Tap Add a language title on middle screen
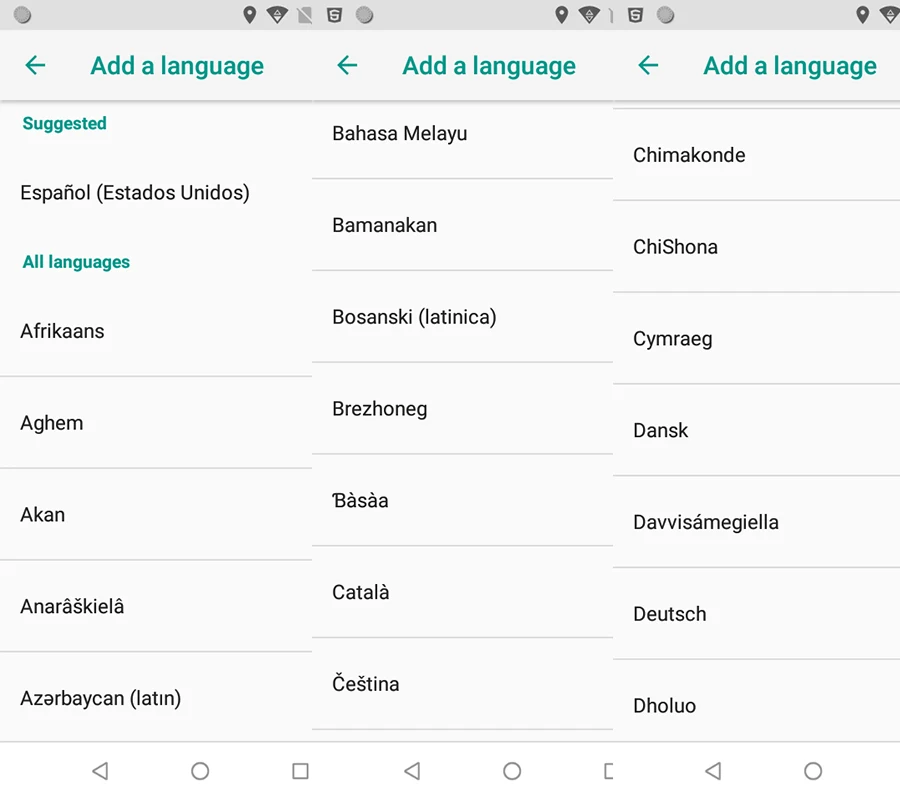 pyautogui.click(x=489, y=66)
